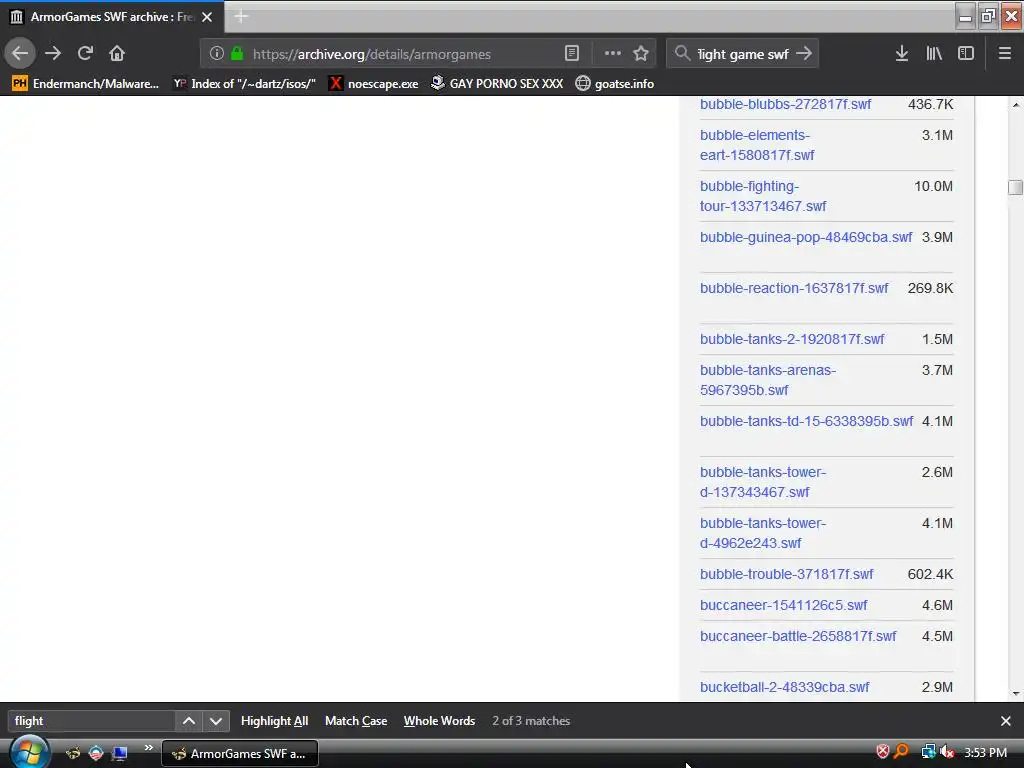Open bubble-trouble-371817f.swf link
The height and width of the screenshot is (768, 1024).
pyautogui.click(x=786, y=574)
